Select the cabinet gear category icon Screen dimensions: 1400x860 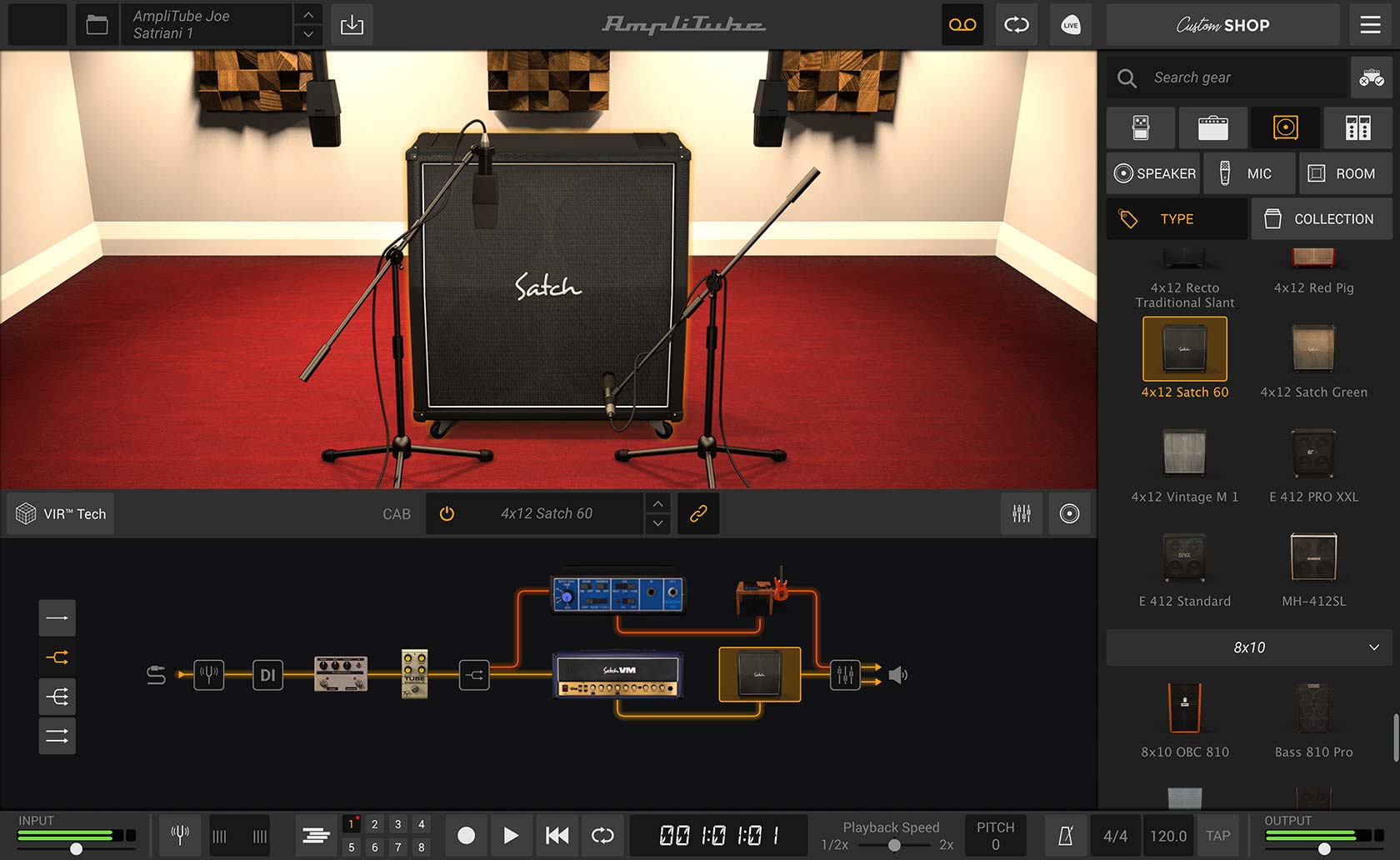click(1285, 127)
